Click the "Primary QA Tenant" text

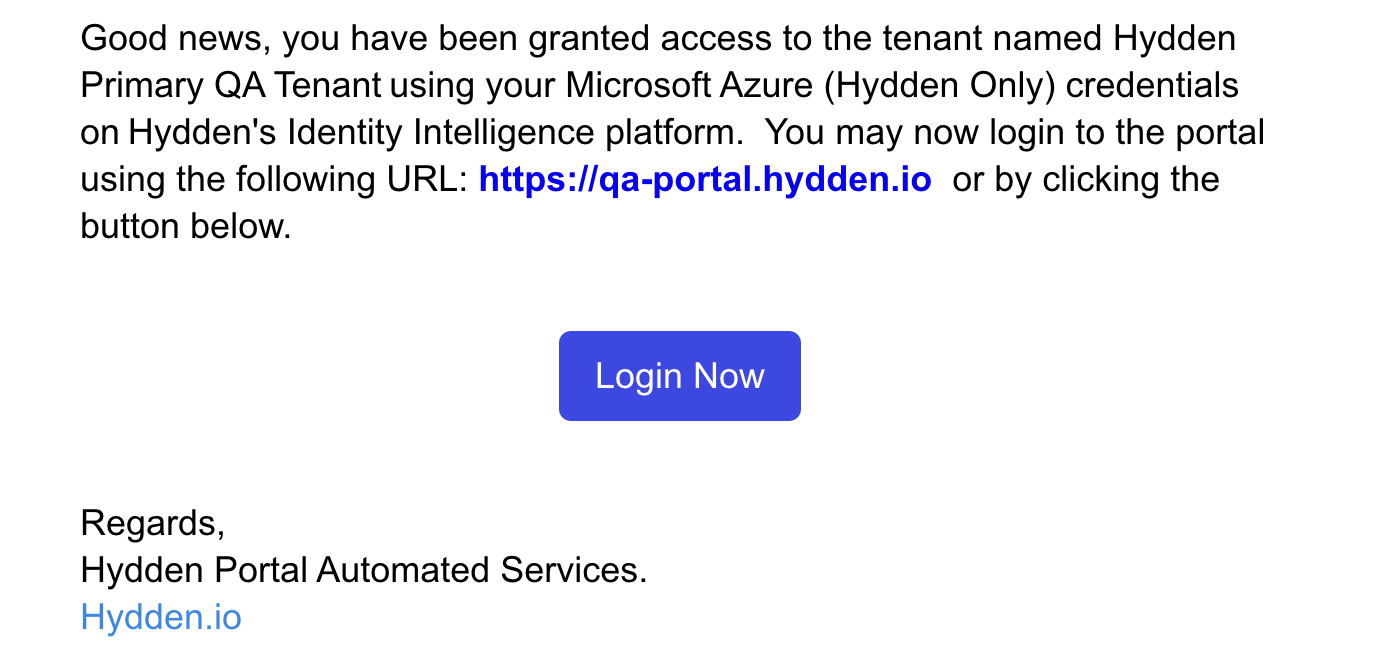[x=230, y=86]
